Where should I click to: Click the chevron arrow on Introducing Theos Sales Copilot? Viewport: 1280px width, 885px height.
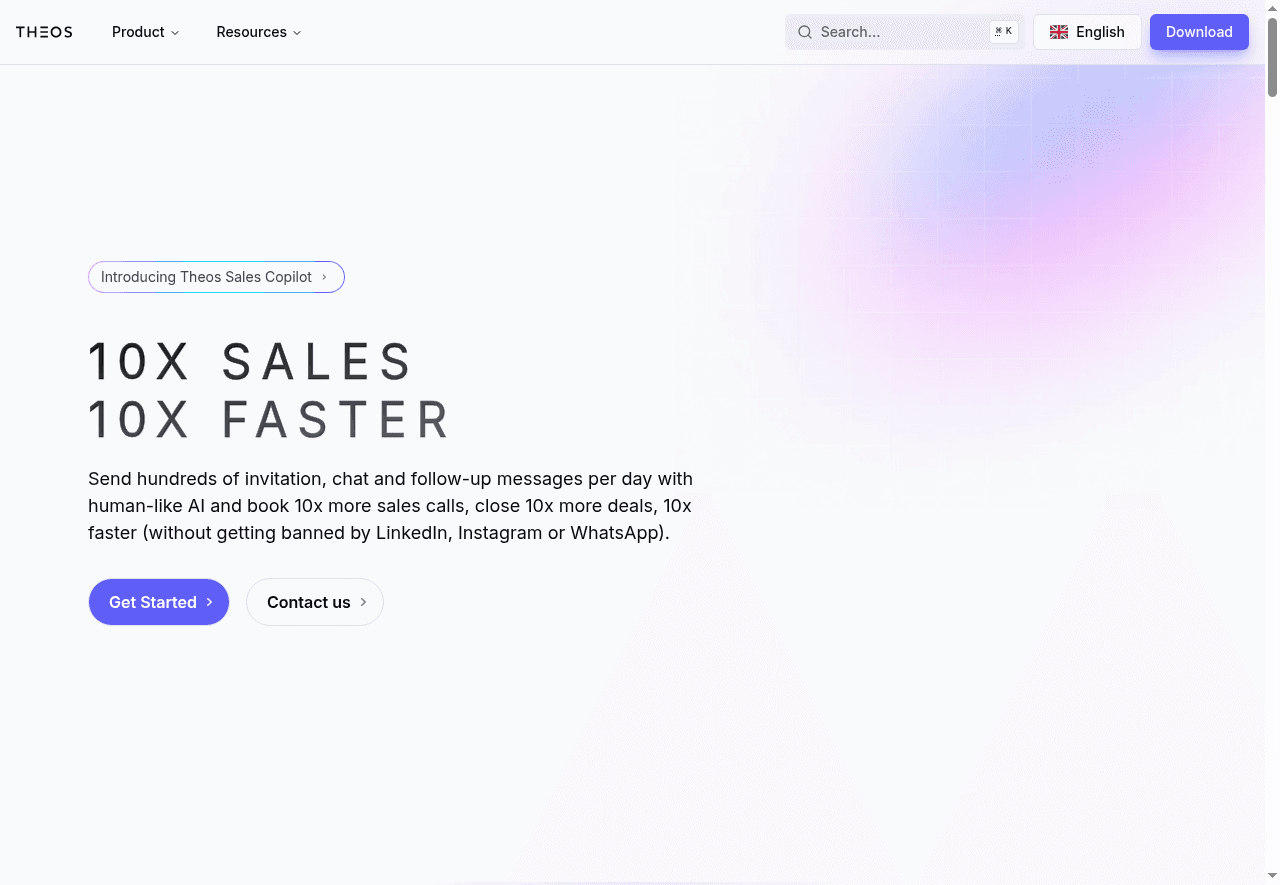pyautogui.click(x=325, y=277)
